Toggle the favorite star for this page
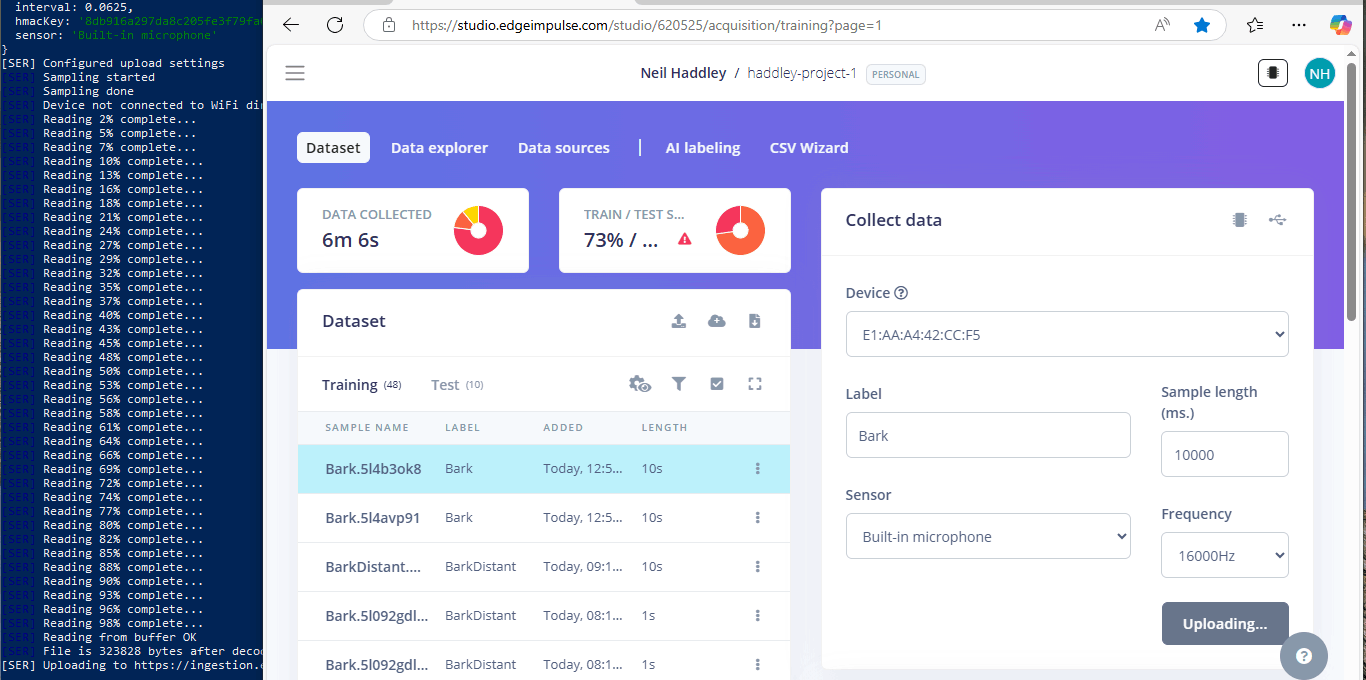The image size is (1366, 680). click(1202, 25)
